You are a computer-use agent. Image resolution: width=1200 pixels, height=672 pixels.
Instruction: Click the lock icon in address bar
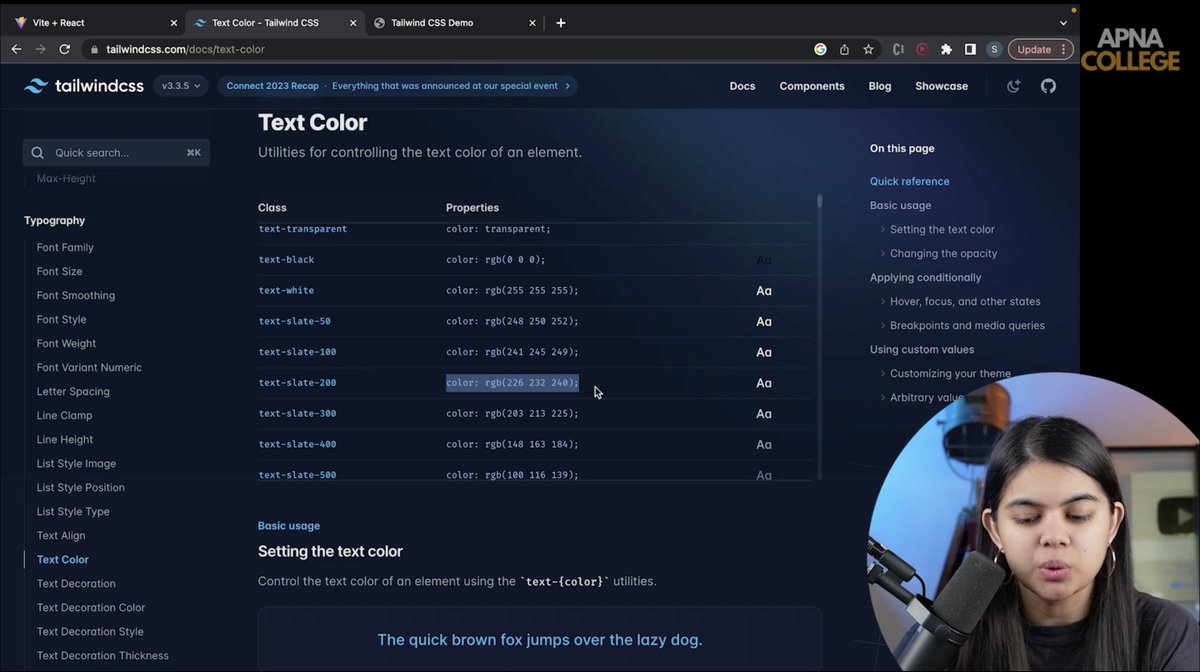[x=94, y=49]
